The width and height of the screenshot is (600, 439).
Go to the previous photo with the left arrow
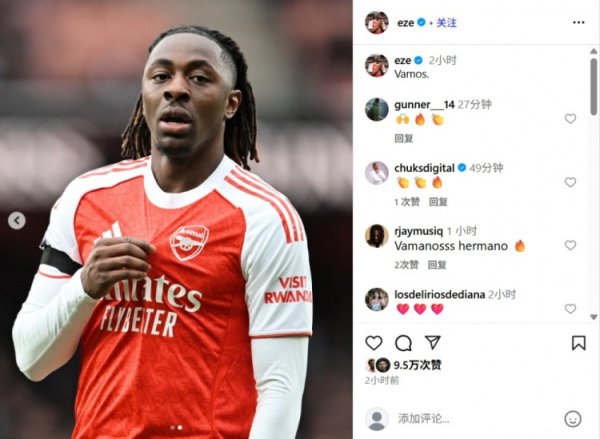point(17,220)
